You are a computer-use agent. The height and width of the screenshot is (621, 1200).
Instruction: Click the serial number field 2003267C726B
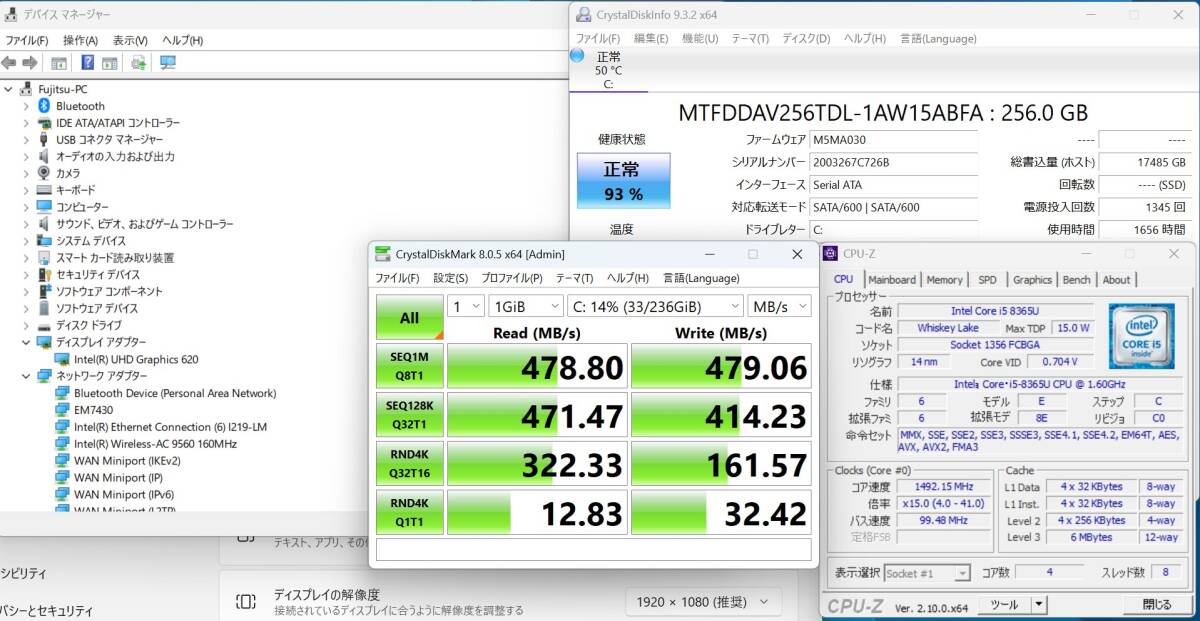[x=893, y=163]
